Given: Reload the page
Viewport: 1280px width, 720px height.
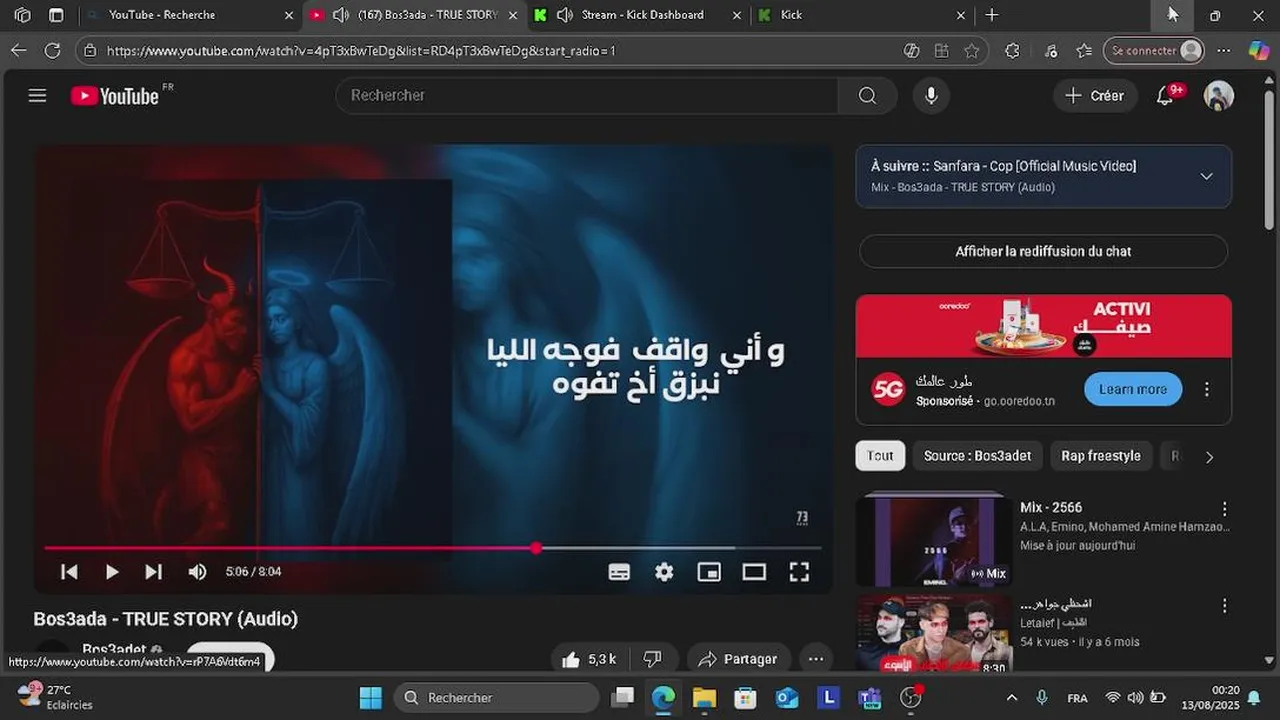Looking at the screenshot, I should click(x=52, y=50).
